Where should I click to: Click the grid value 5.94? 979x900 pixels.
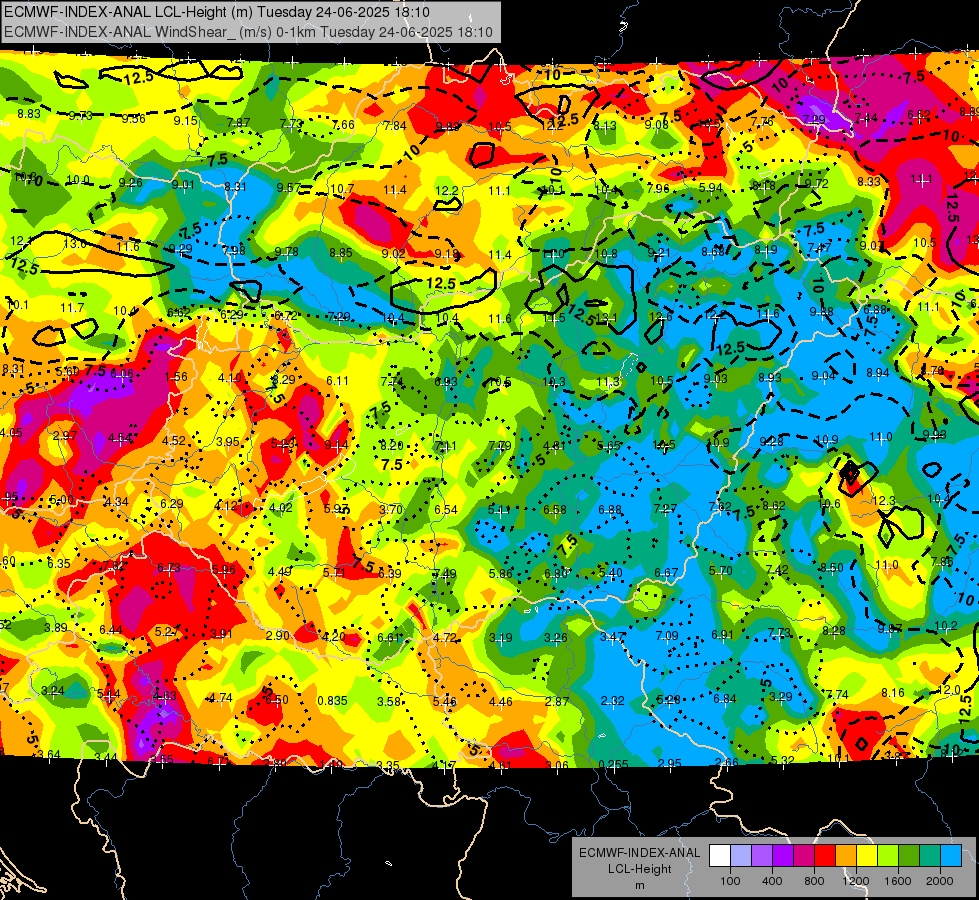(711, 188)
